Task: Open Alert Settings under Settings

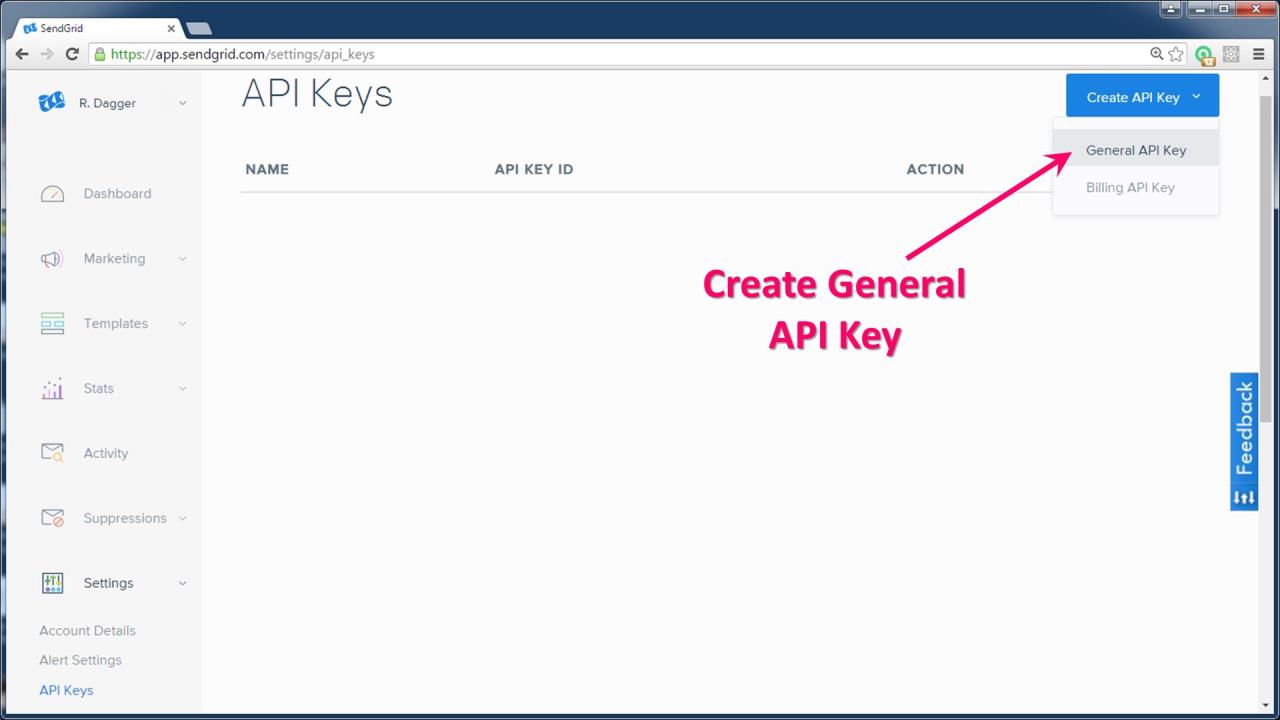Action: click(x=80, y=660)
